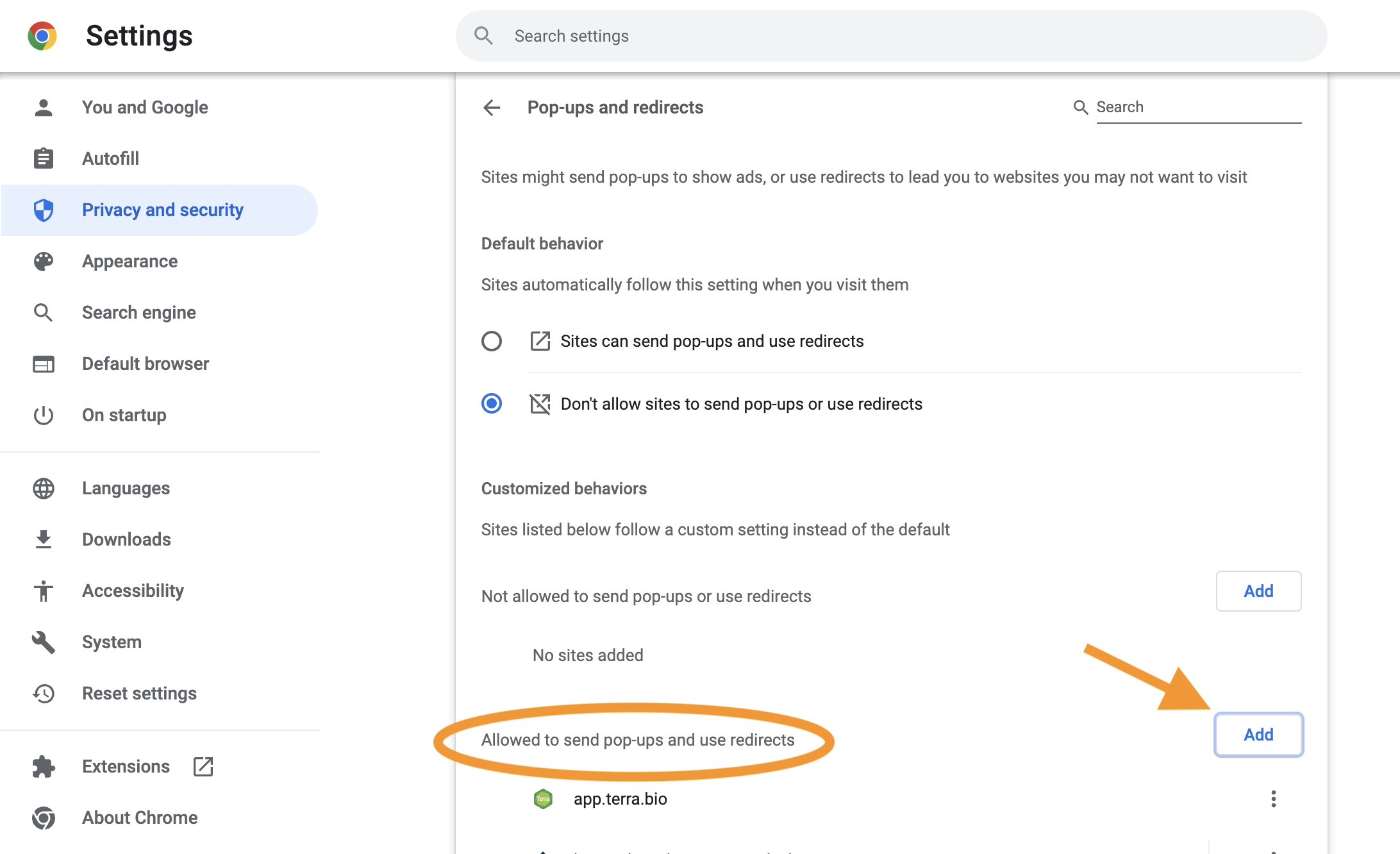The height and width of the screenshot is (854, 1400).
Task: Click the back arrow beside Pop-ups and redirects
Action: point(492,108)
